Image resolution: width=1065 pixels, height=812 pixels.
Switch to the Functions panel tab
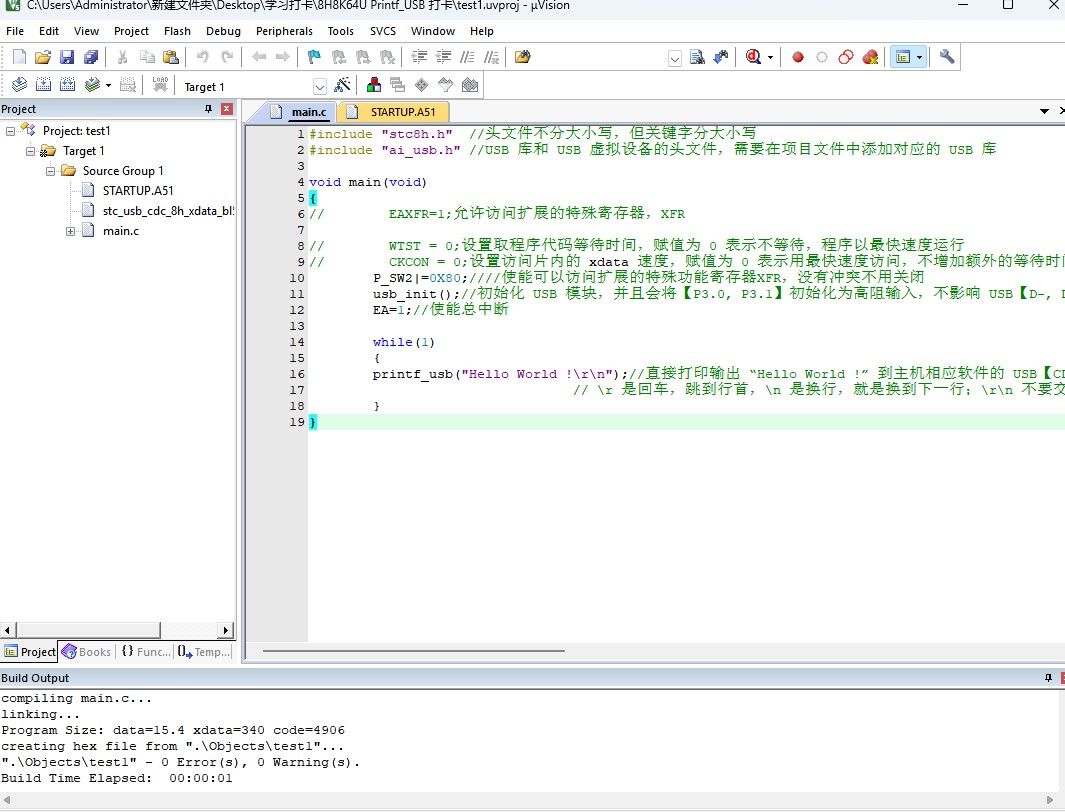145,652
